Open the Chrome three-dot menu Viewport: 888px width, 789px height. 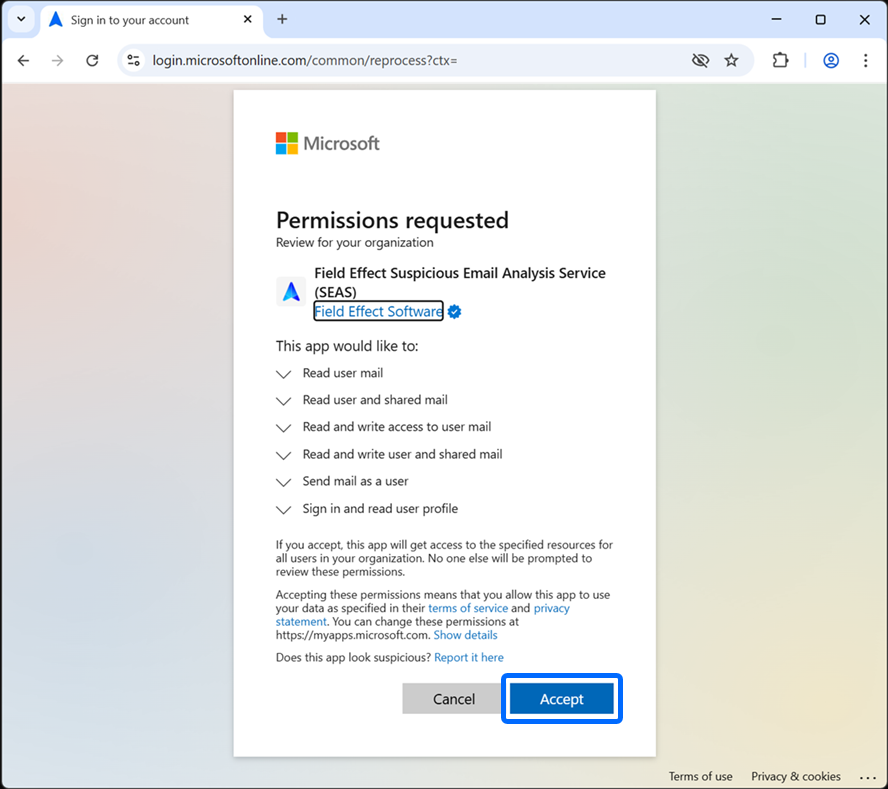(865, 60)
